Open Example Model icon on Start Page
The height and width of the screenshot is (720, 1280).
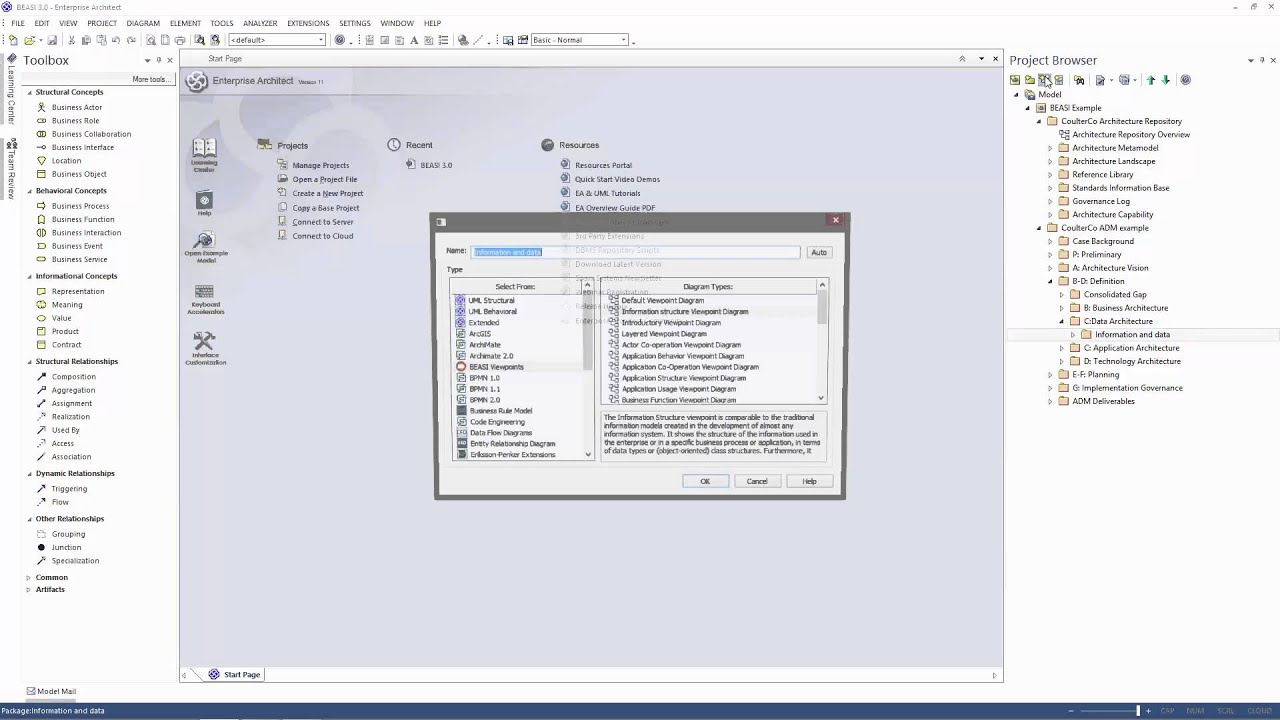click(205, 247)
